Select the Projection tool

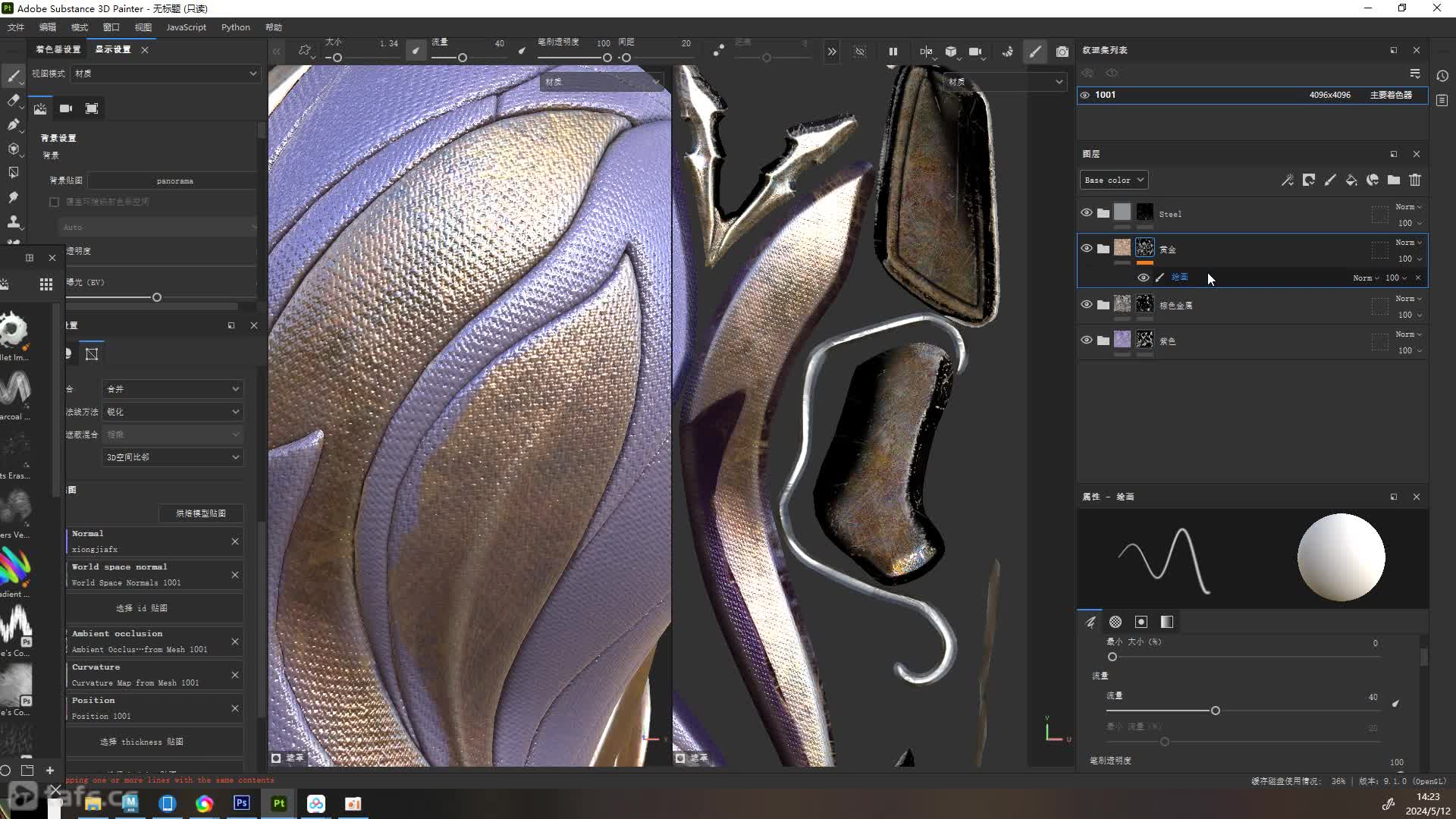coord(13,124)
